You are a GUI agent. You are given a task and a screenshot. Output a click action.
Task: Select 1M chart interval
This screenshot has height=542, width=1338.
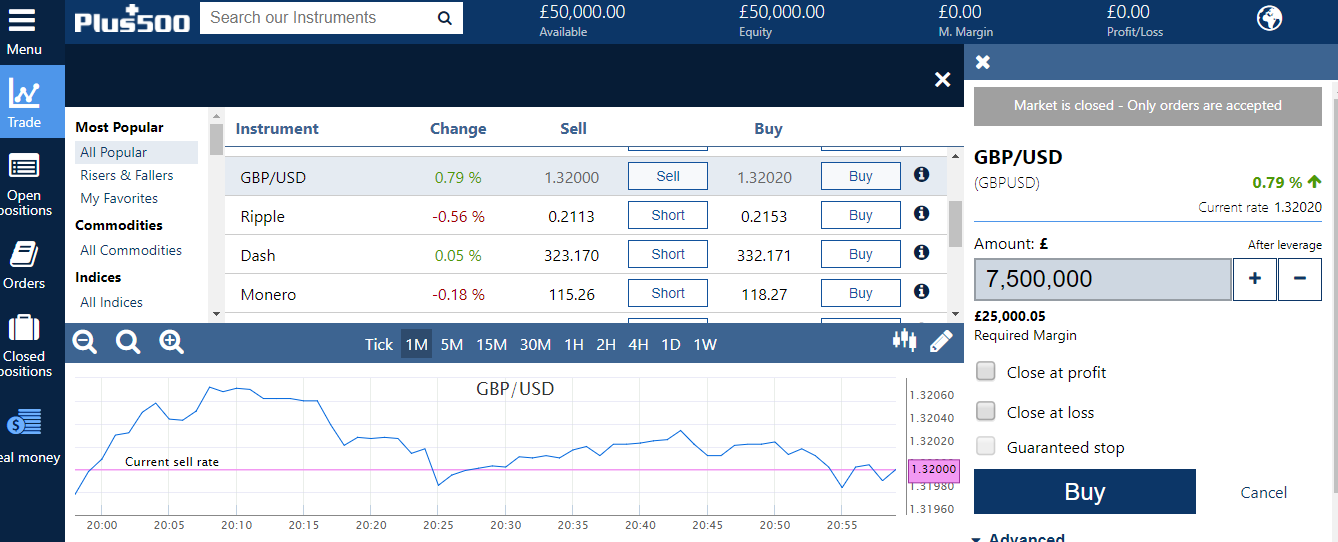point(416,344)
